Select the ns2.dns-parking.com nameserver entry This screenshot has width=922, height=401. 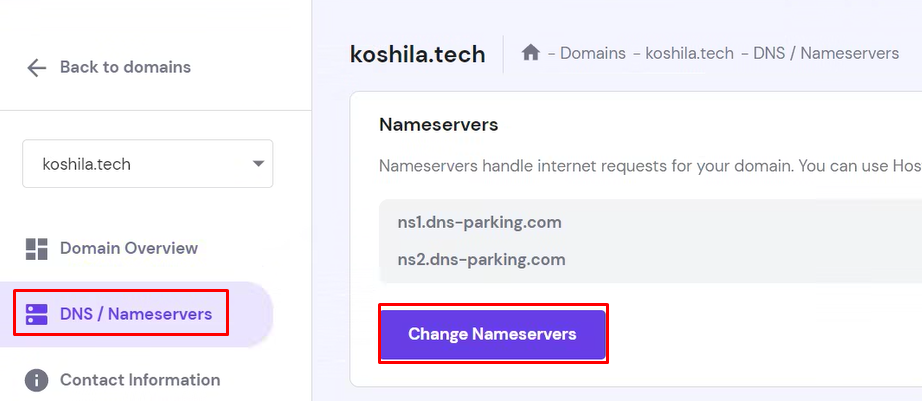coord(481,259)
